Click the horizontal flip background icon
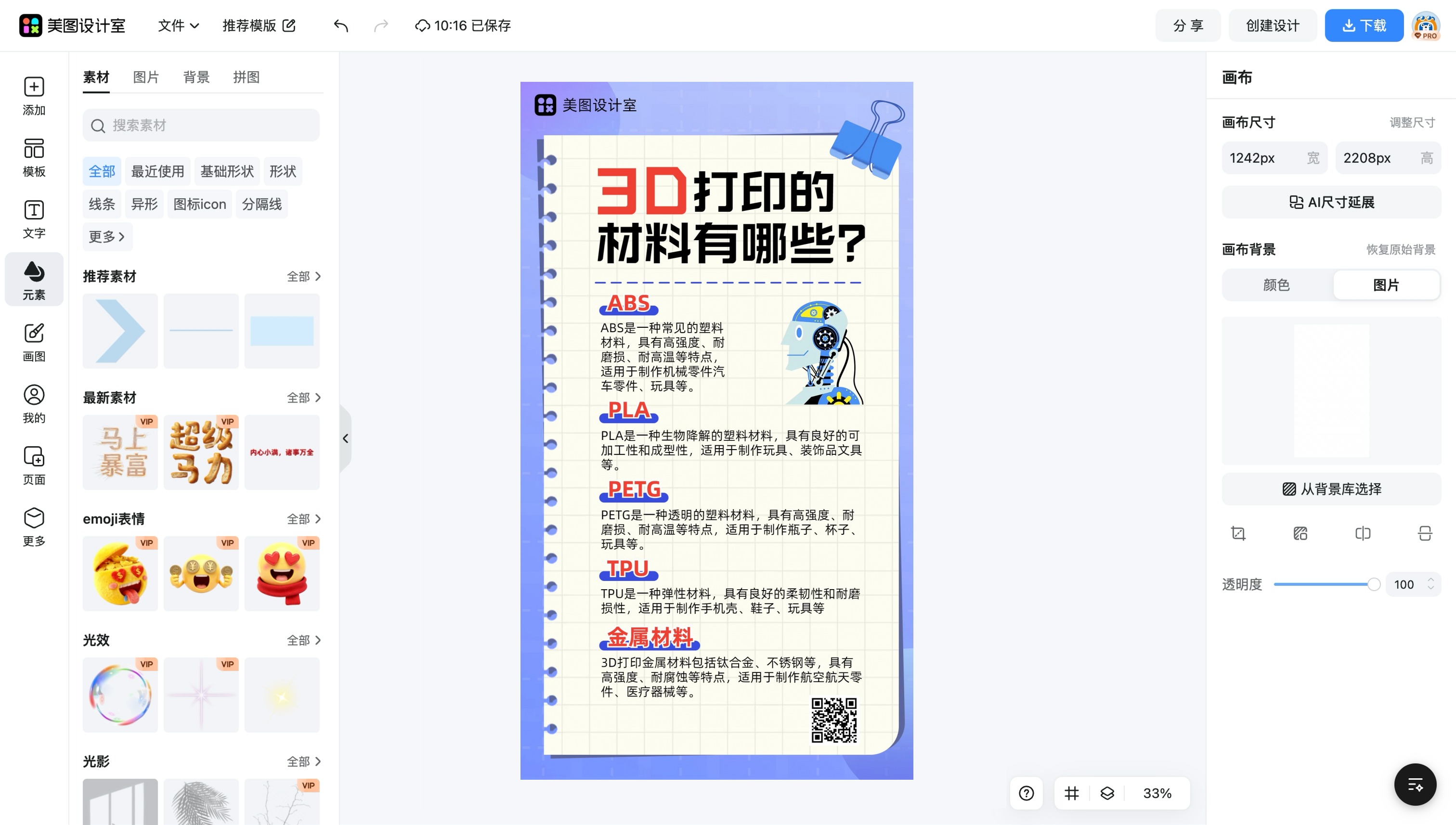The image size is (1456, 825). pyautogui.click(x=1363, y=533)
